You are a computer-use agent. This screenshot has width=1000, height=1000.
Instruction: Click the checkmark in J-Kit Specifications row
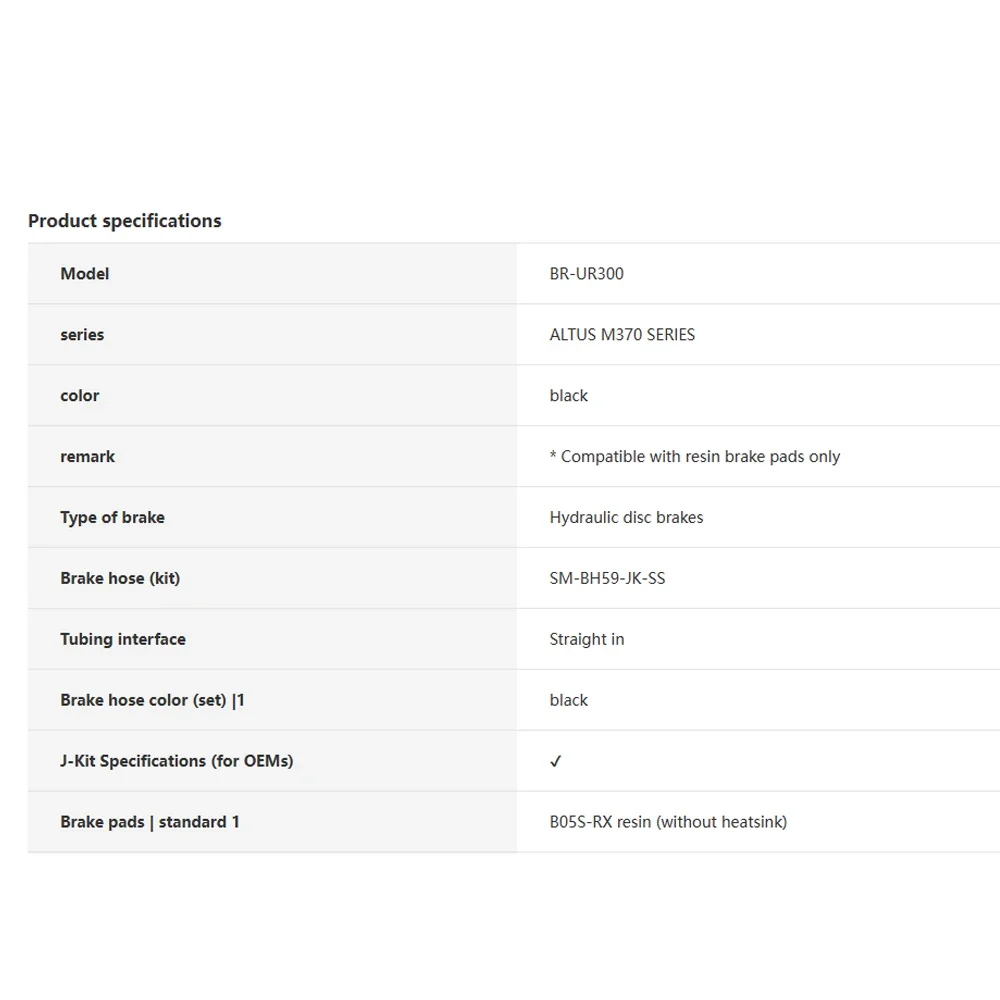(x=556, y=761)
